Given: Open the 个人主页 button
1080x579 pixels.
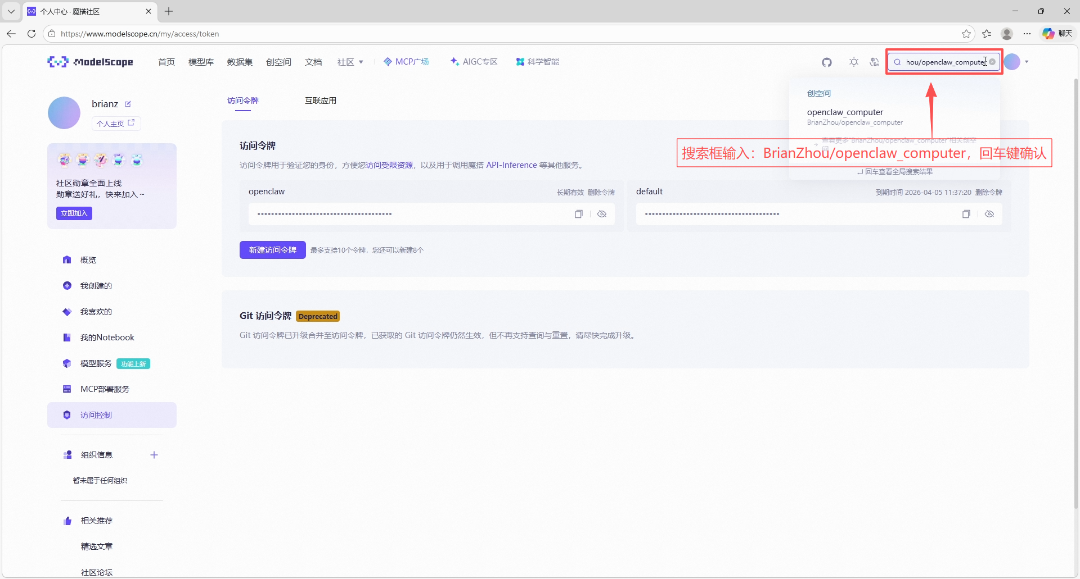Looking at the screenshot, I should (116, 123).
